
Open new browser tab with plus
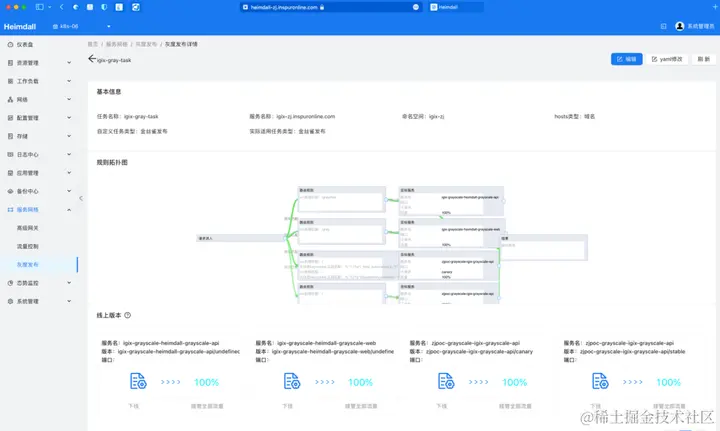(714, 7)
